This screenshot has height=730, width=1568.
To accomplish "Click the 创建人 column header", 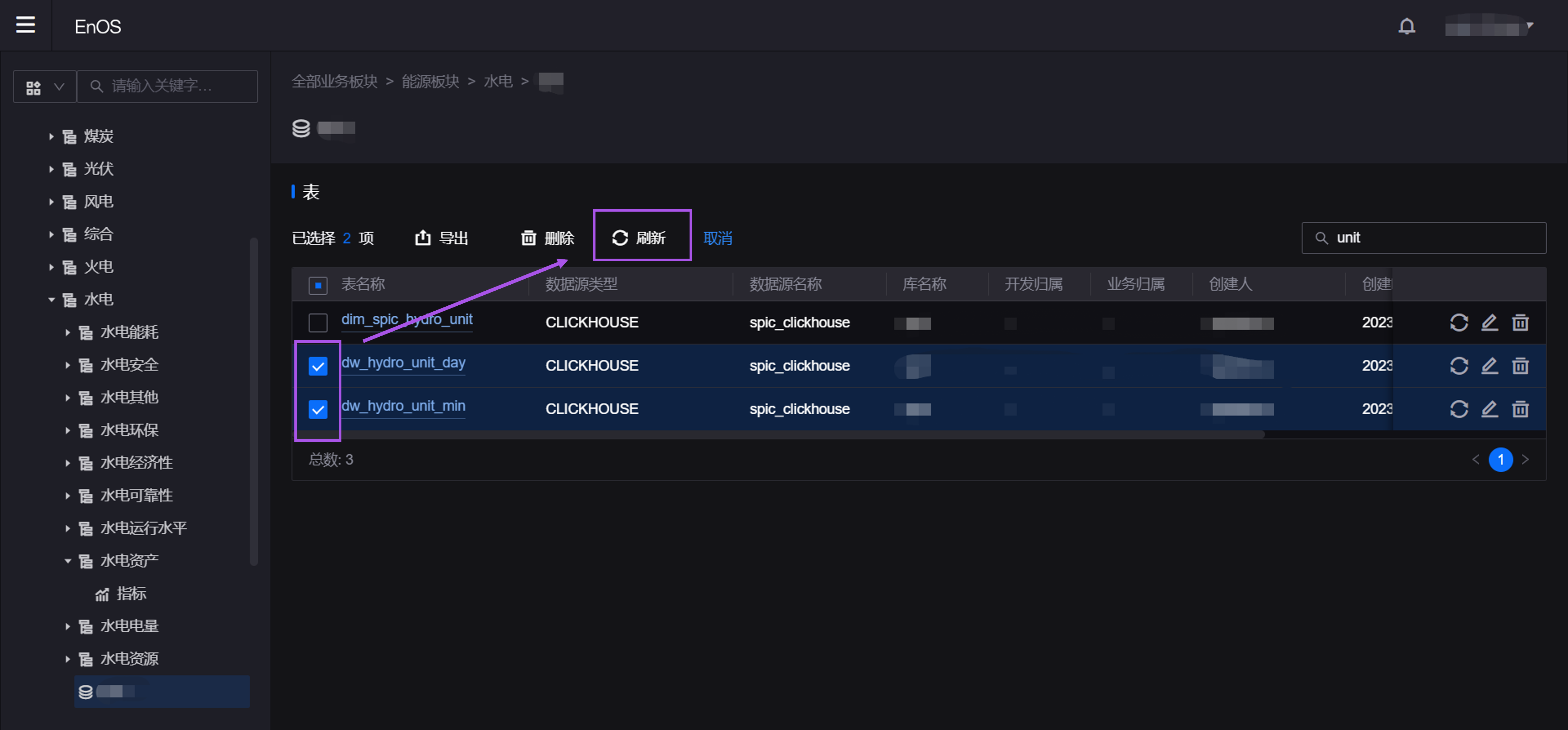I will [1230, 285].
